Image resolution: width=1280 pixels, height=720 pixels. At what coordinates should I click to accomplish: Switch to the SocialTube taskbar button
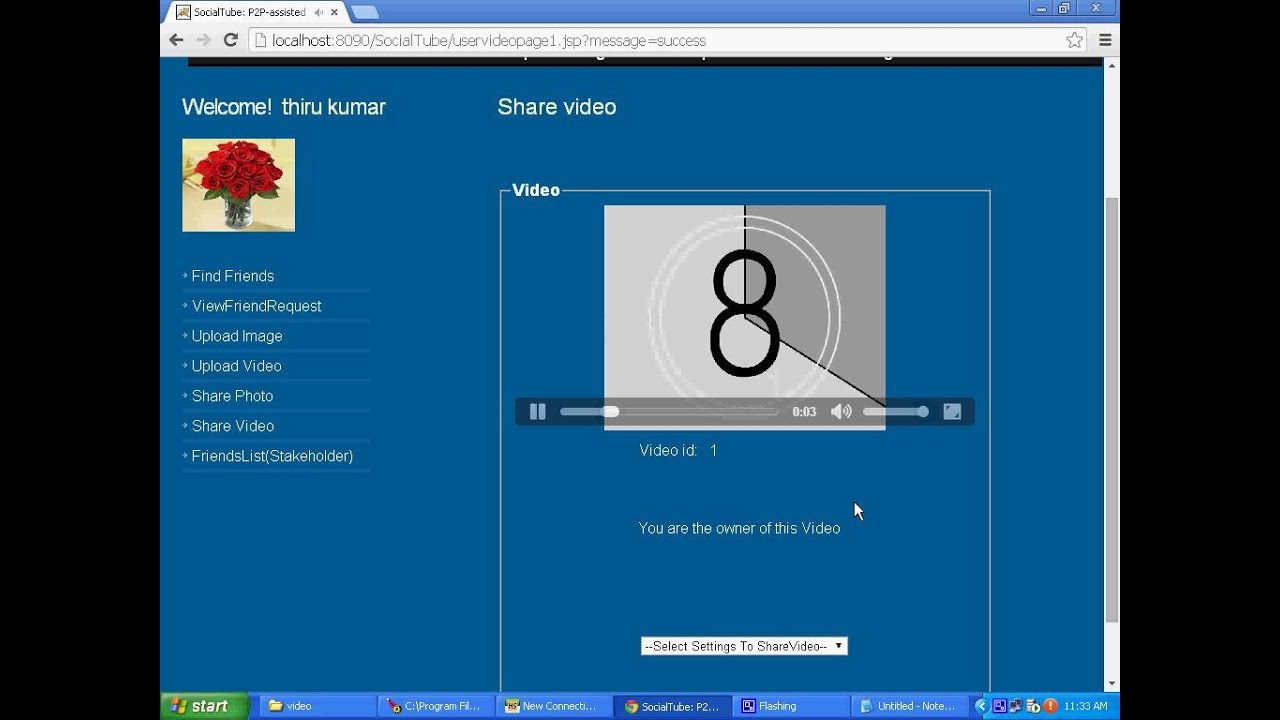click(x=673, y=706)
